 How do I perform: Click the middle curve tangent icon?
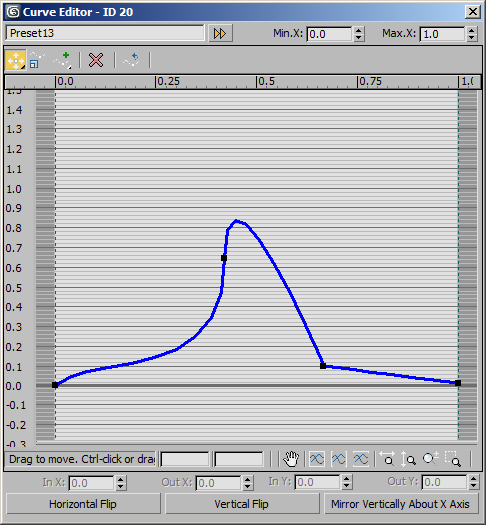coord(339,459)
